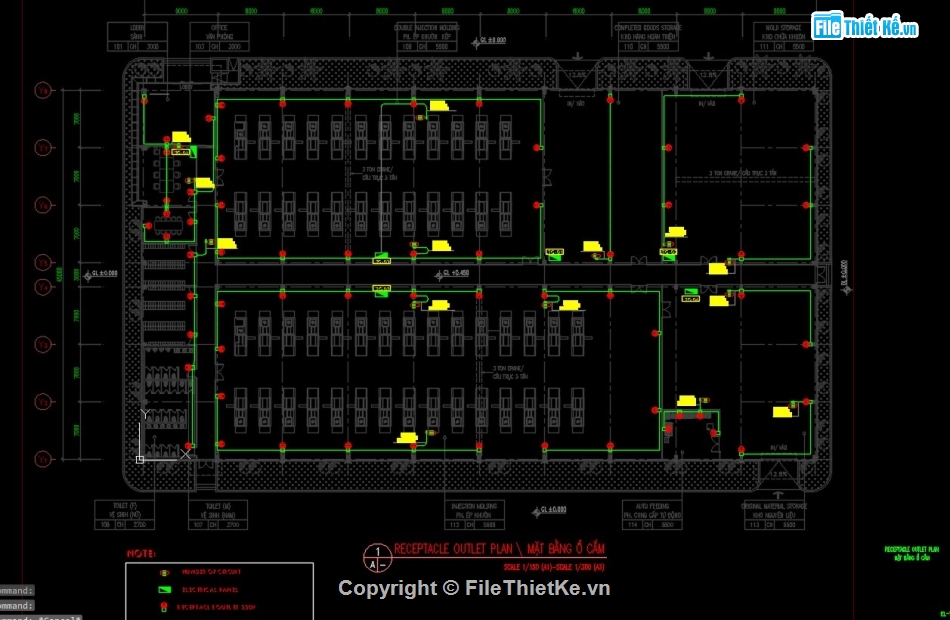The width and height of the screenshot is (950, 620).
Task: Click the red NOTE: heading text
Action: click(x=141, y=552)
